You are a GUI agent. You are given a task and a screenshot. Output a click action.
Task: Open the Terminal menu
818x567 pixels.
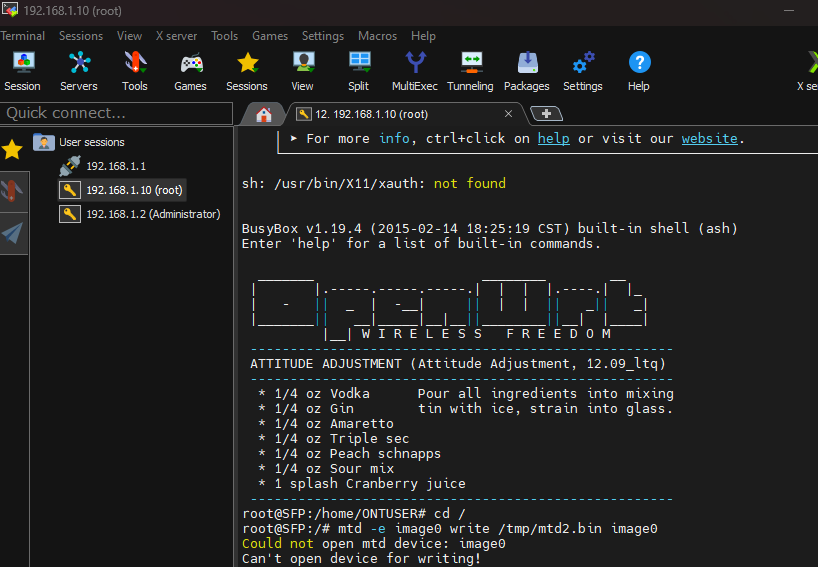click(22, 36)
